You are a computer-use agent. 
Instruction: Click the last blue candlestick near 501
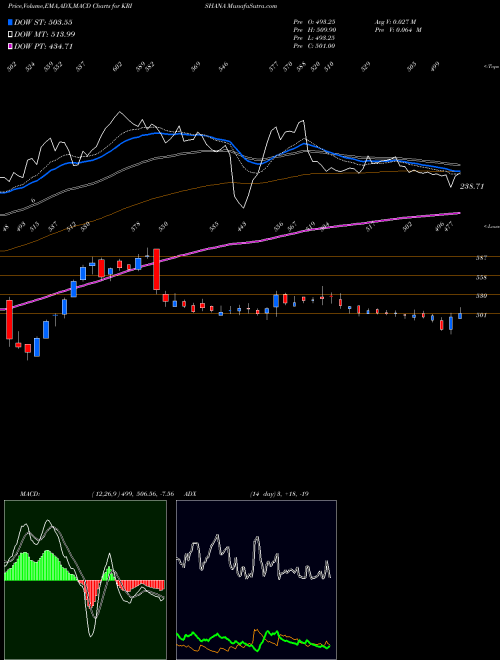[x=460, y=316]
